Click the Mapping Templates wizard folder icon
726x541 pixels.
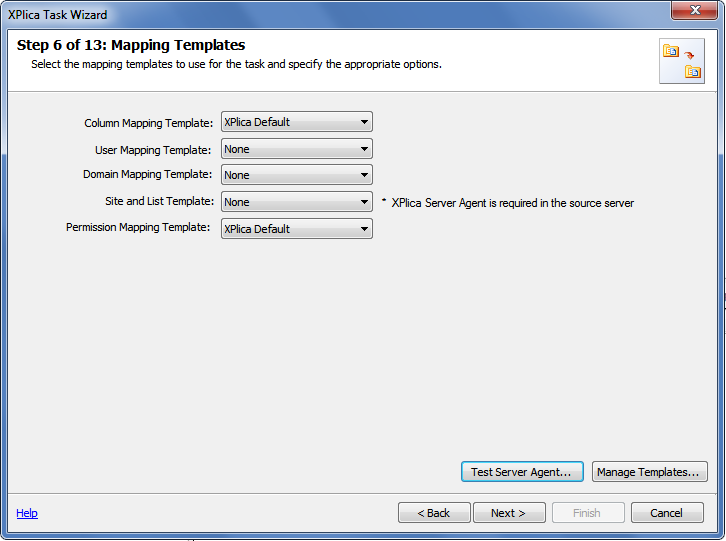tap(682, 61)
